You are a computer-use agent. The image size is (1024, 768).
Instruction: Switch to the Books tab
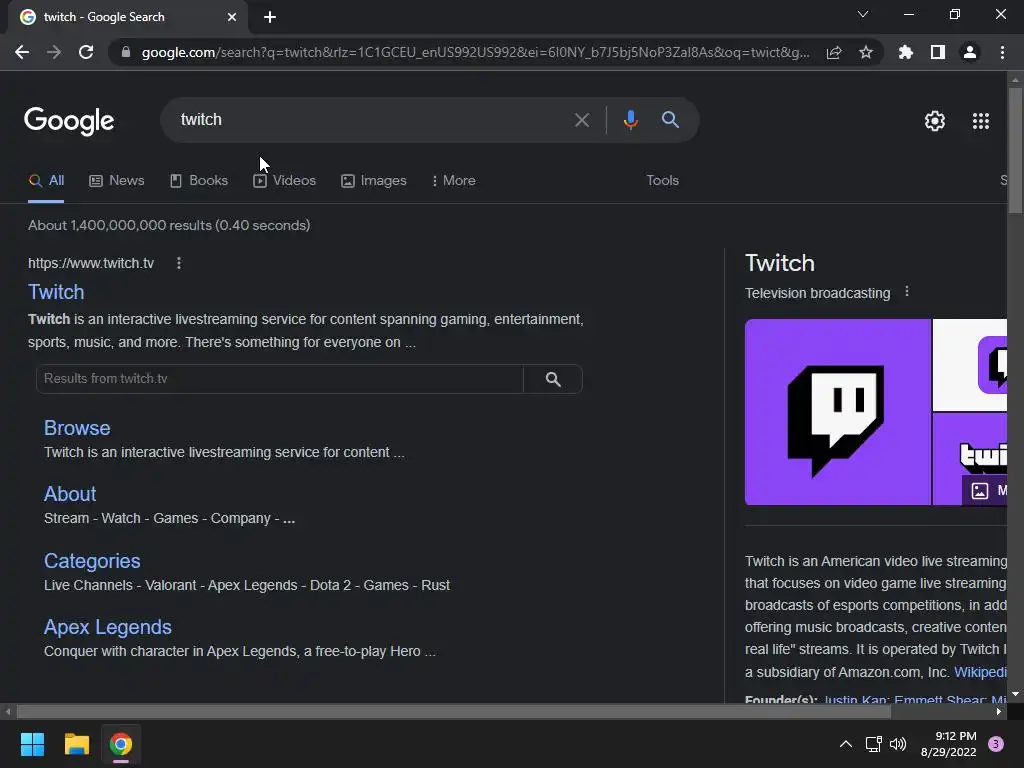pyautogui.click(x=199, y=181)
